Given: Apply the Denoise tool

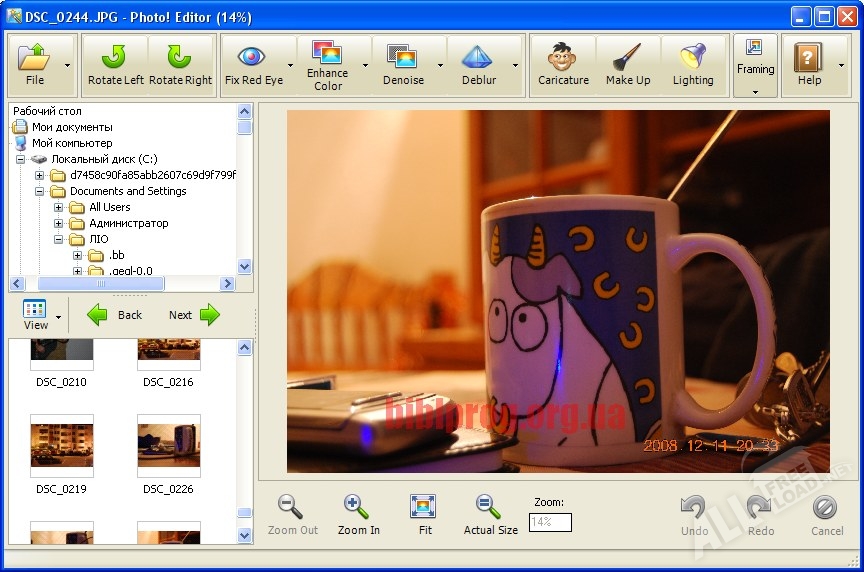Looking at the screenshot, I should pos(403,65).
